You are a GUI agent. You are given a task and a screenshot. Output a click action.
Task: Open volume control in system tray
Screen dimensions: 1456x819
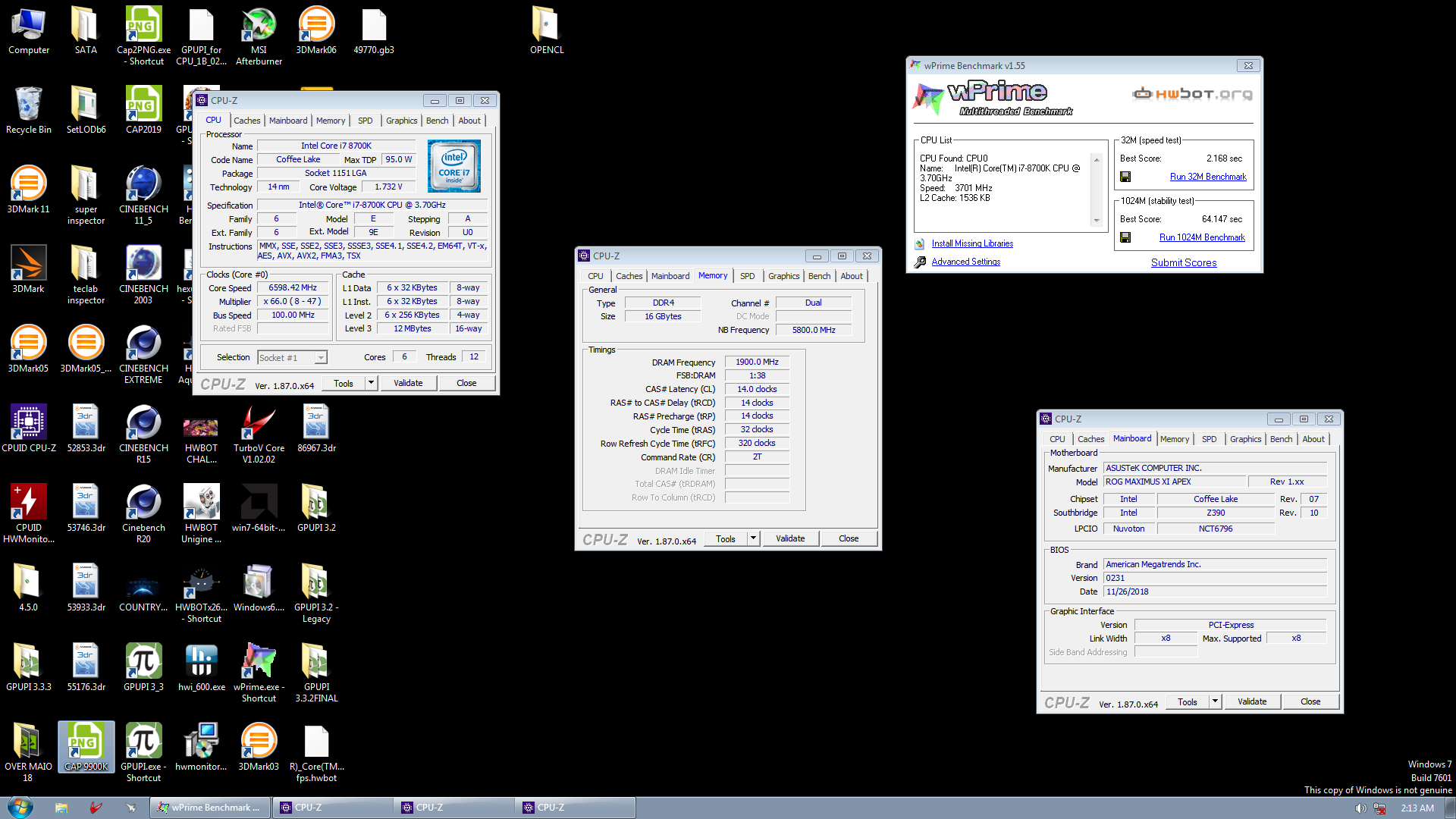[1360, 808]
